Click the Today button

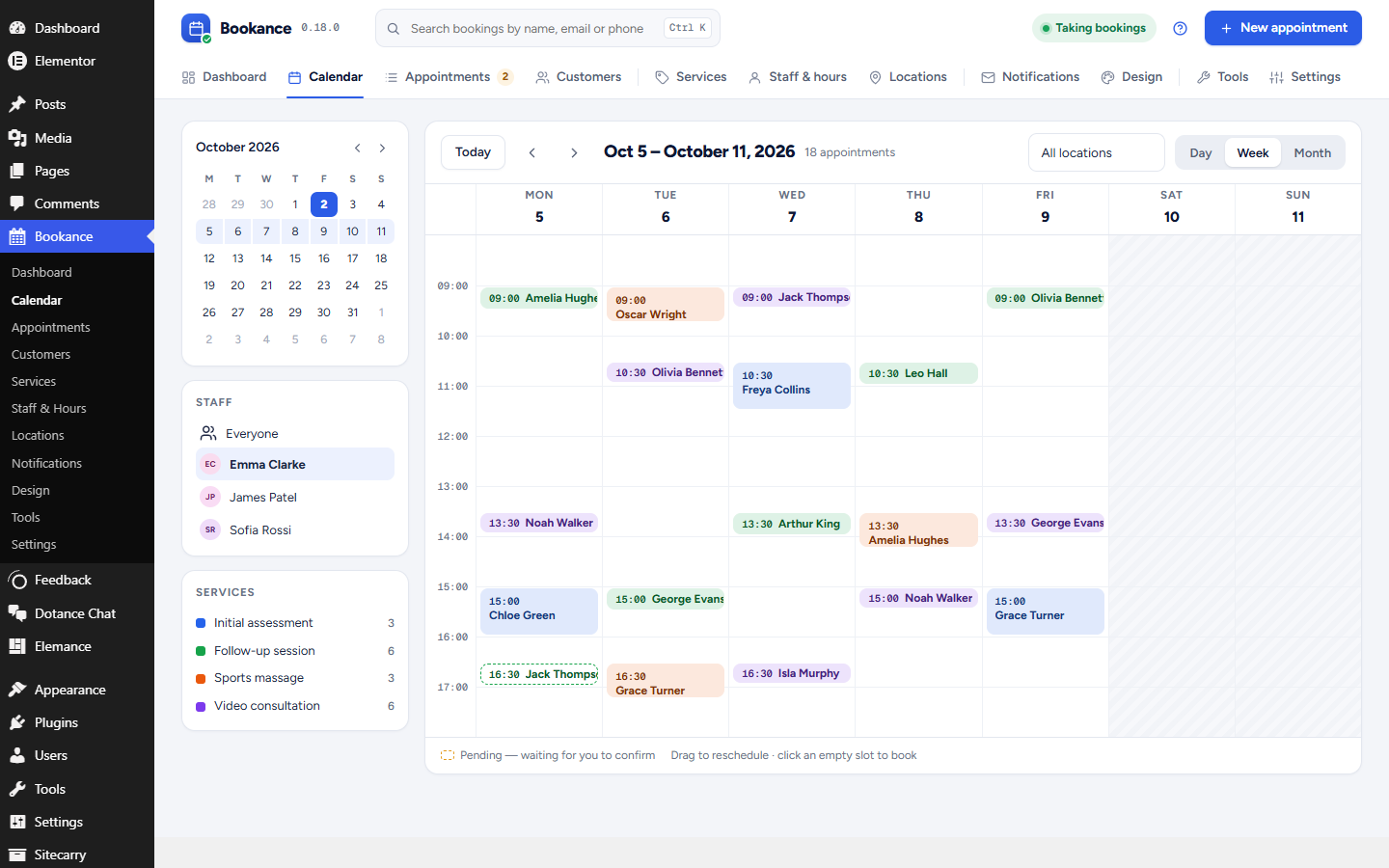[473, 152]
